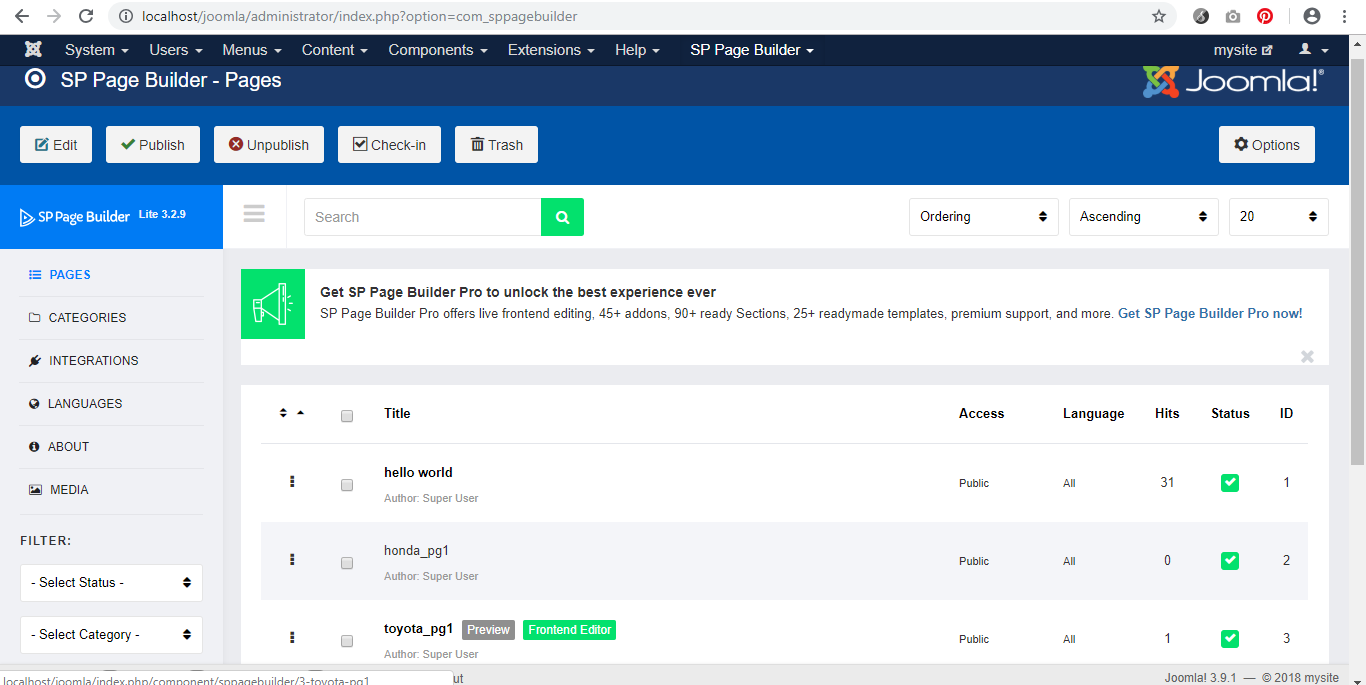This screenshot has height=685, width=1366.
Task: Open Frontend Editor for toyota_pg1
Action: click(x=569, y=630)
